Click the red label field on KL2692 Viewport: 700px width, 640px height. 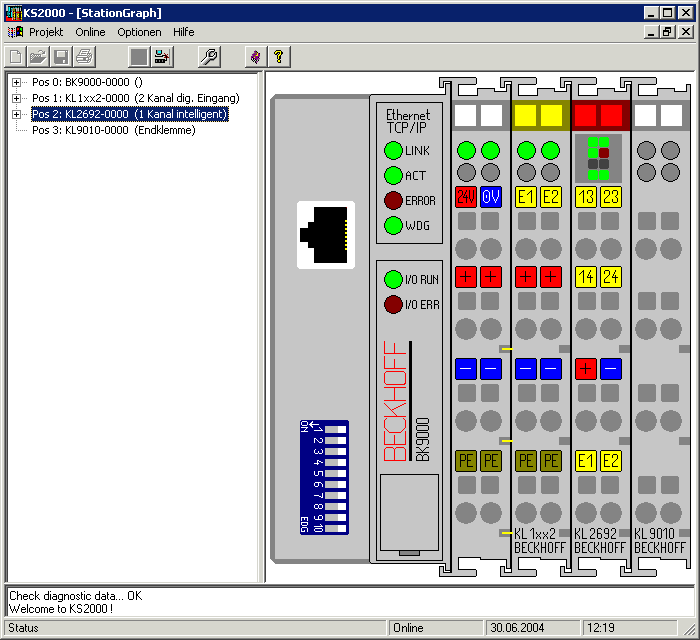(x=599, y=115)
